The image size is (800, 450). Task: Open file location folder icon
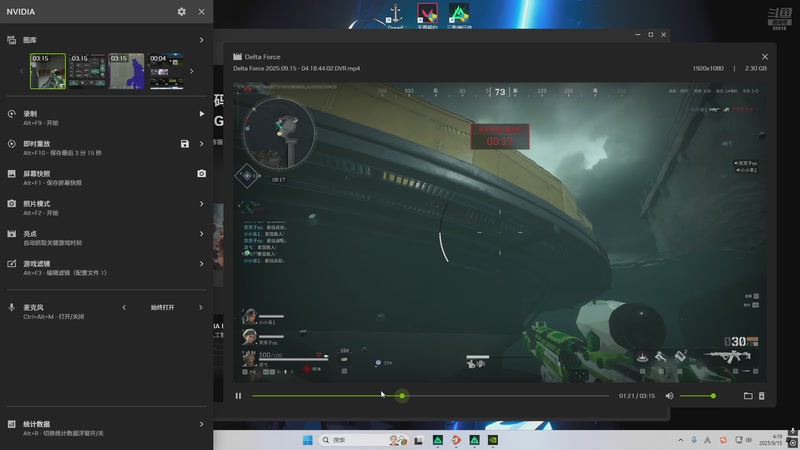(x=748, y=396)
